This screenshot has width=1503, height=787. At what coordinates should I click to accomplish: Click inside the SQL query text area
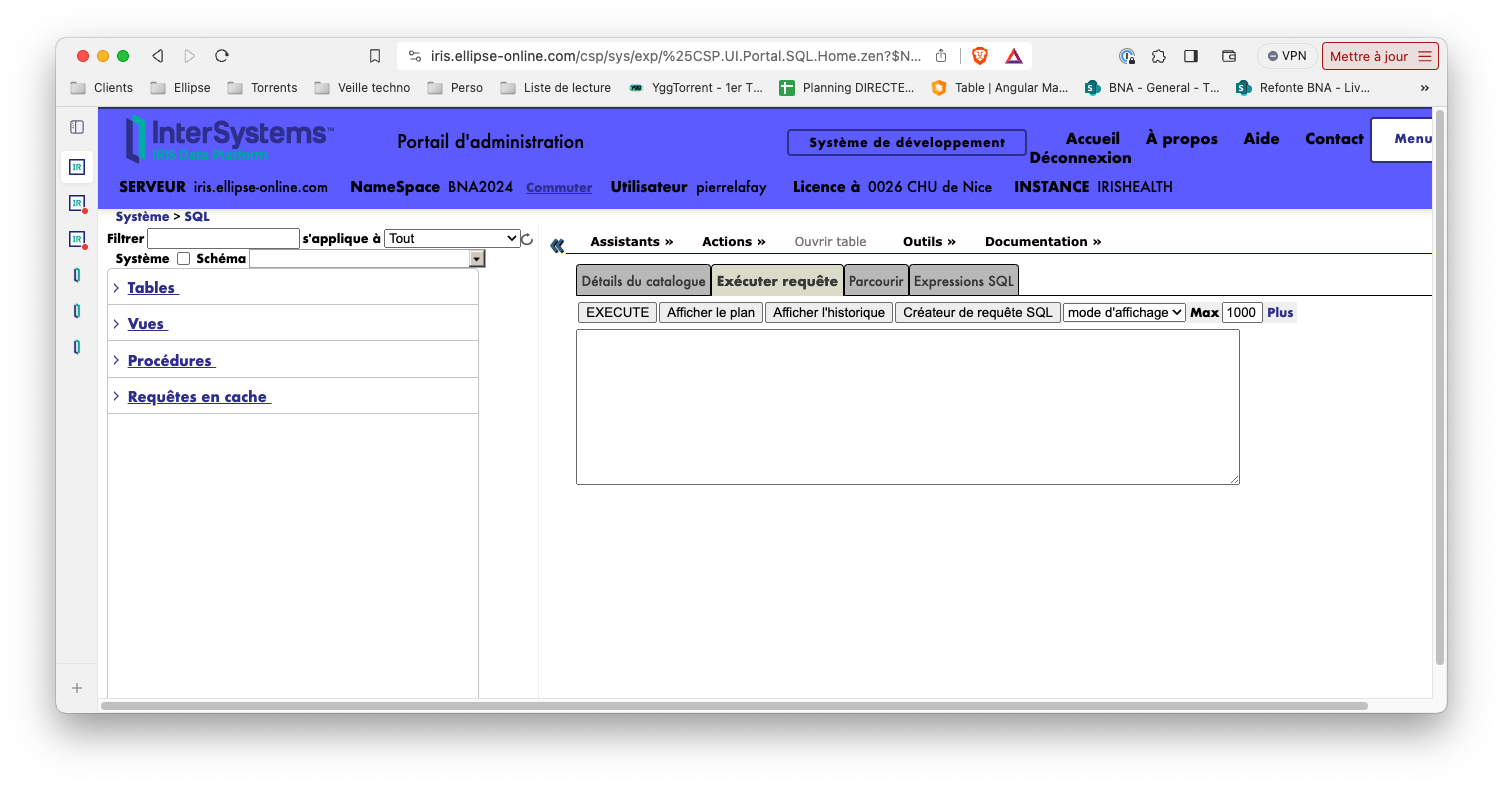coord(907,407)
